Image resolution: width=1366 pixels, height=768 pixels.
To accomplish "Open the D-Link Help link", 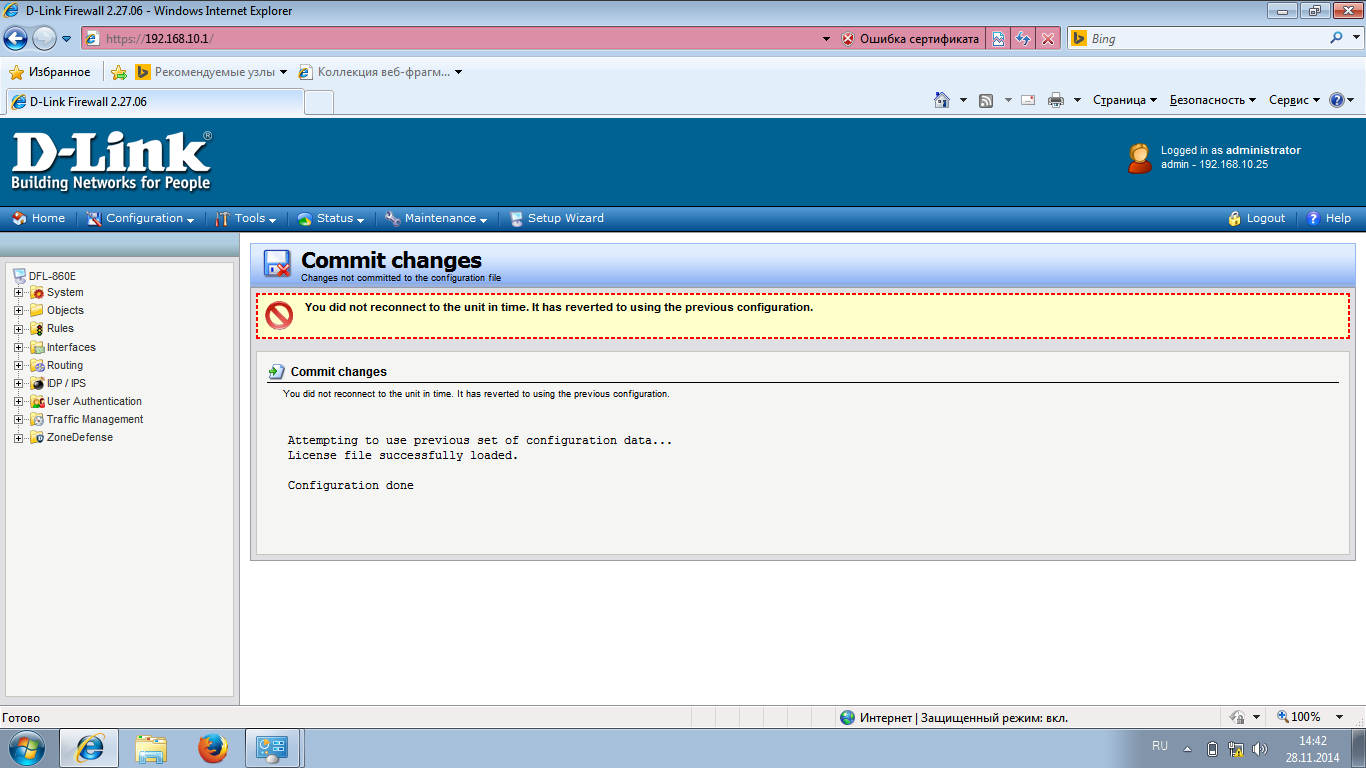I will pyautogui.click(x=1329, y=218).
